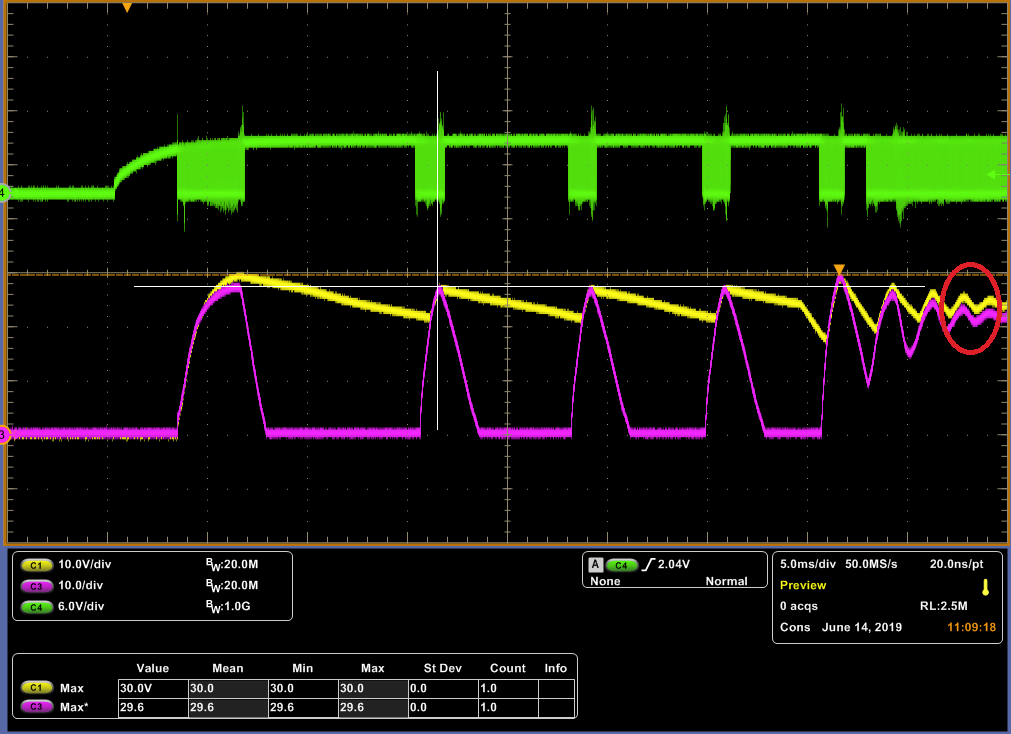Click the trigger level value 2.04V
The height and width of the screenshot is (734, 1011).
coord(674,564)
